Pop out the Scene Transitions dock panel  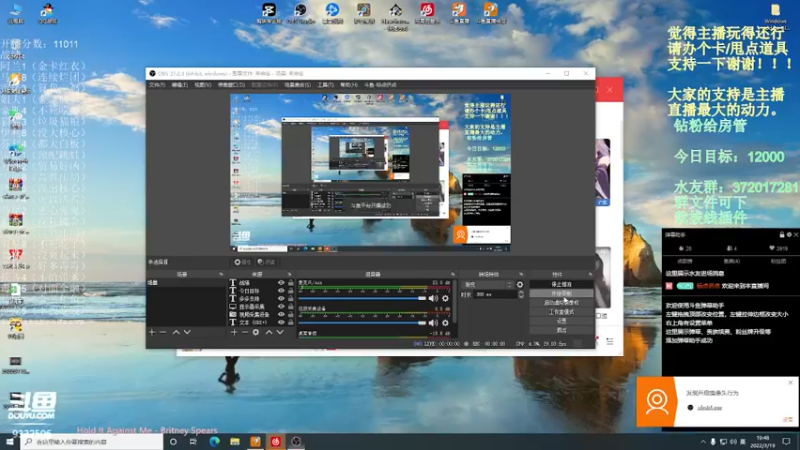(521, 274)
